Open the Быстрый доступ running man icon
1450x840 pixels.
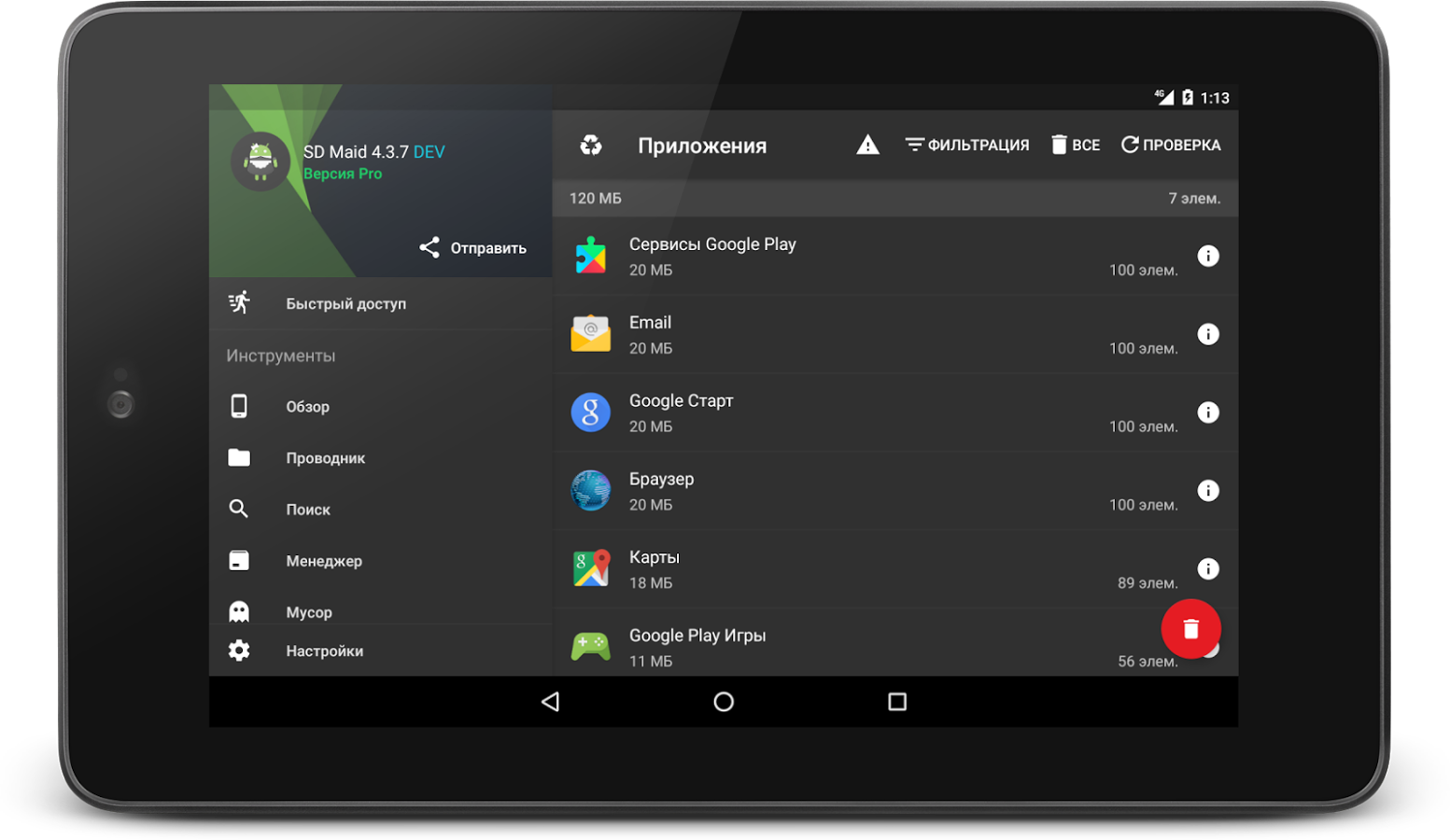[x=239, y=302]
